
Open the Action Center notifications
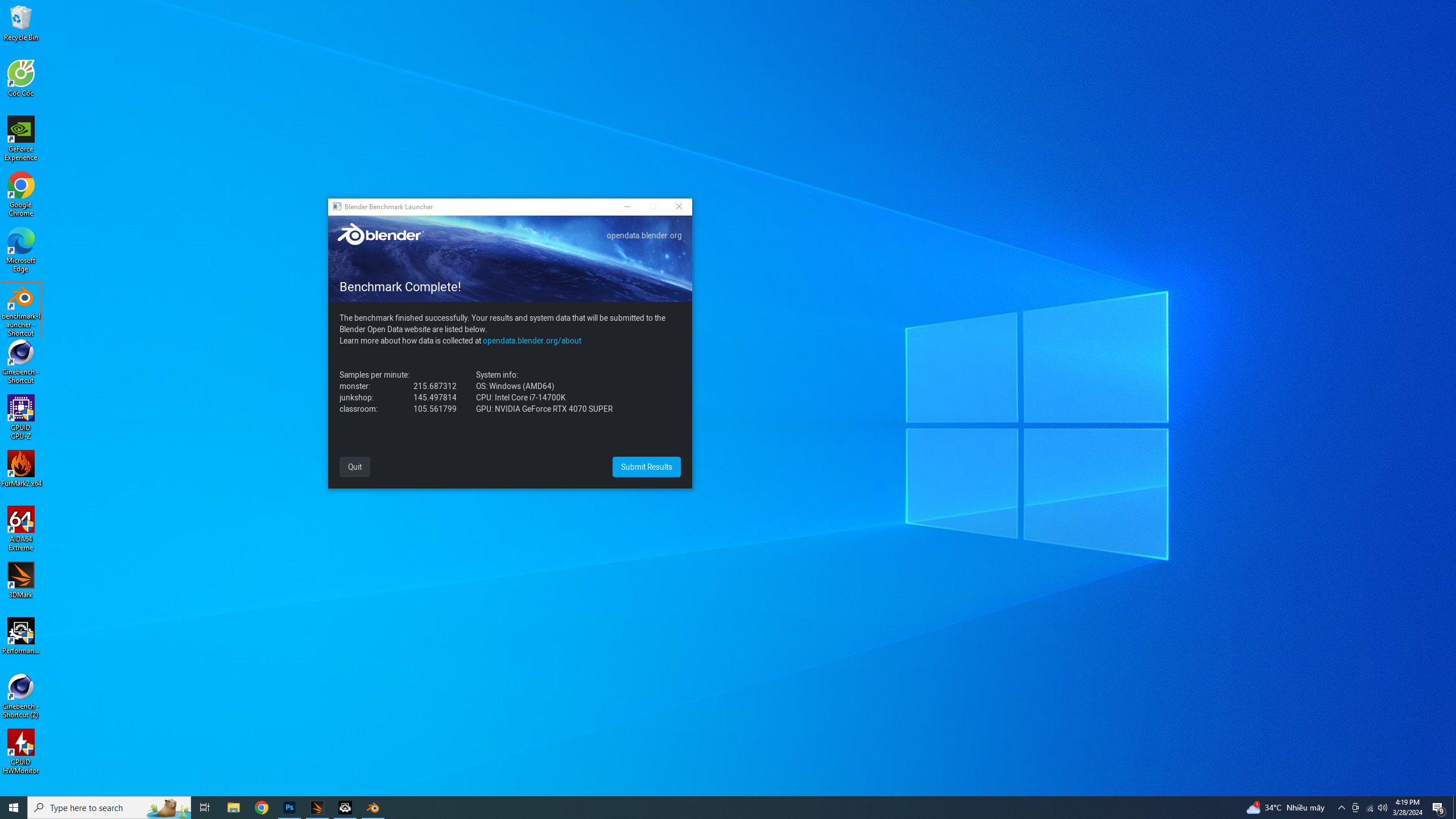tap(1439, 808)
